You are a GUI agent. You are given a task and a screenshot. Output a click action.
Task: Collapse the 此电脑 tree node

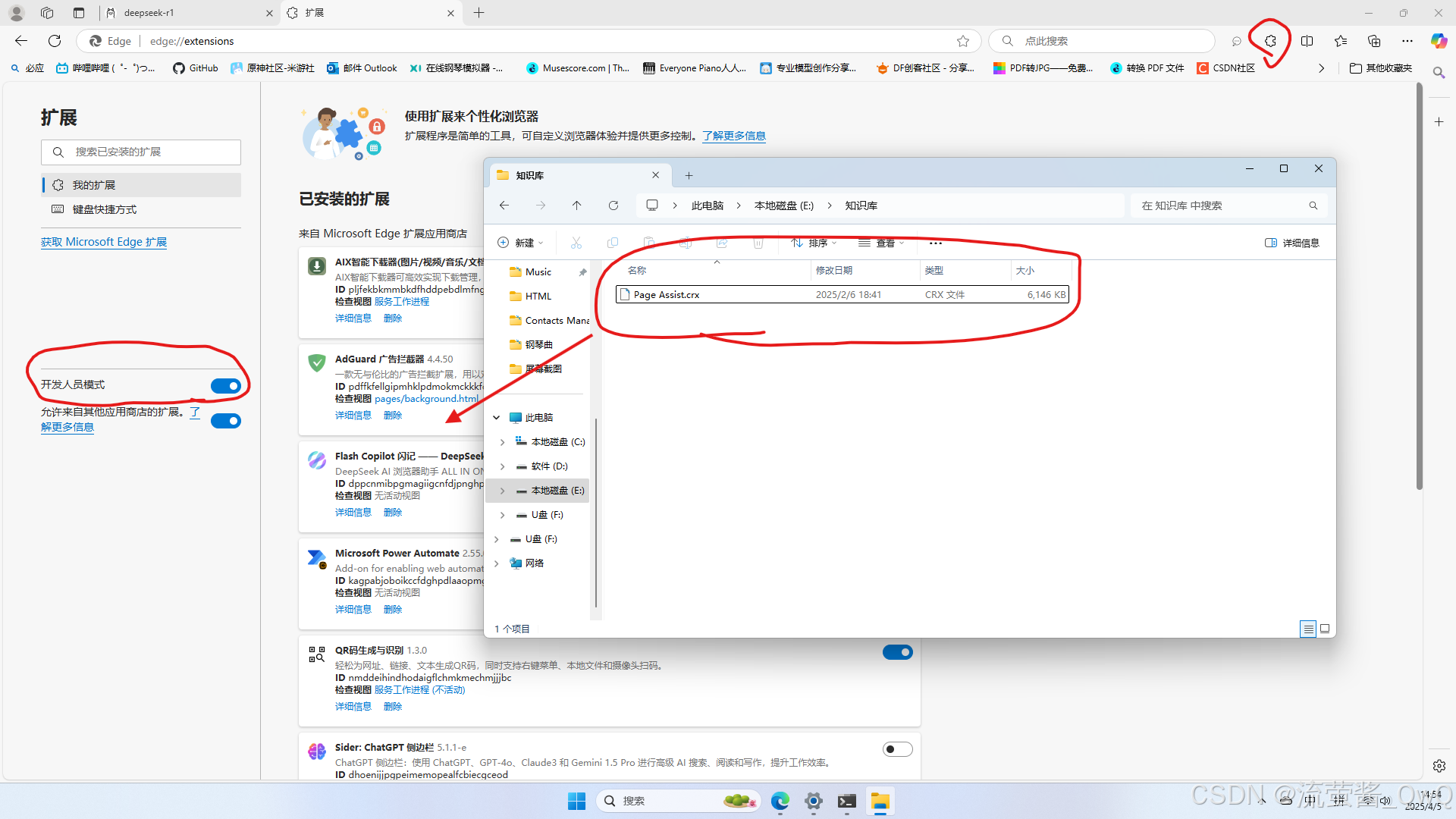click(497, 417)
